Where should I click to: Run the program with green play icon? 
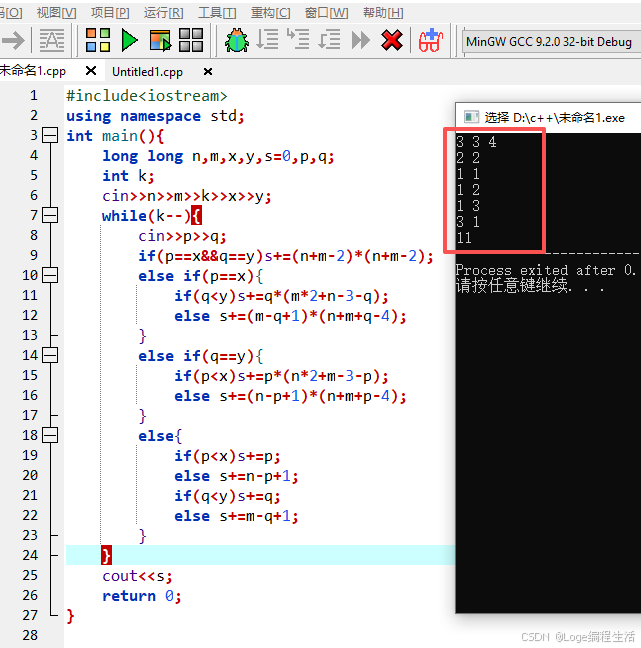(x=130, y=40)
